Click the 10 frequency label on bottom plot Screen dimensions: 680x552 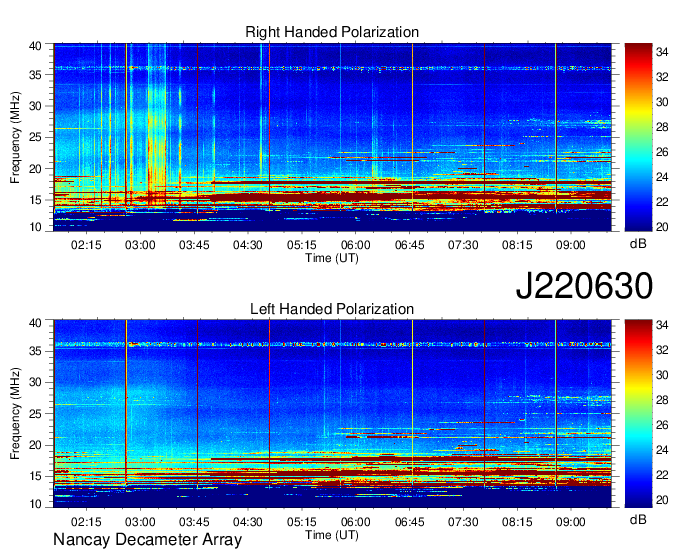(35, 504)
